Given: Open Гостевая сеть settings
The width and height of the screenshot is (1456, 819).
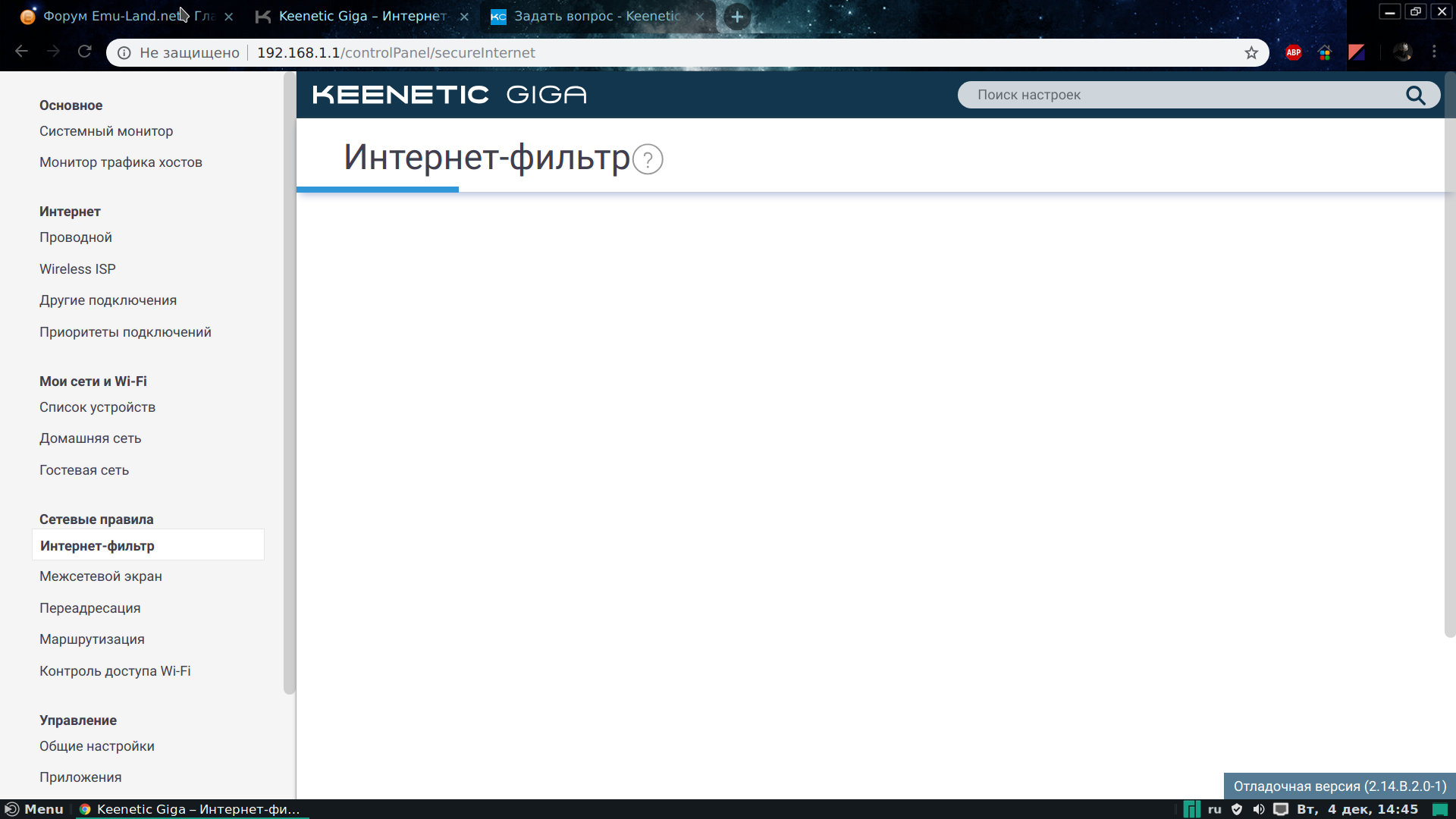Looking at the screenshot, I should click(x=84, y=470).
